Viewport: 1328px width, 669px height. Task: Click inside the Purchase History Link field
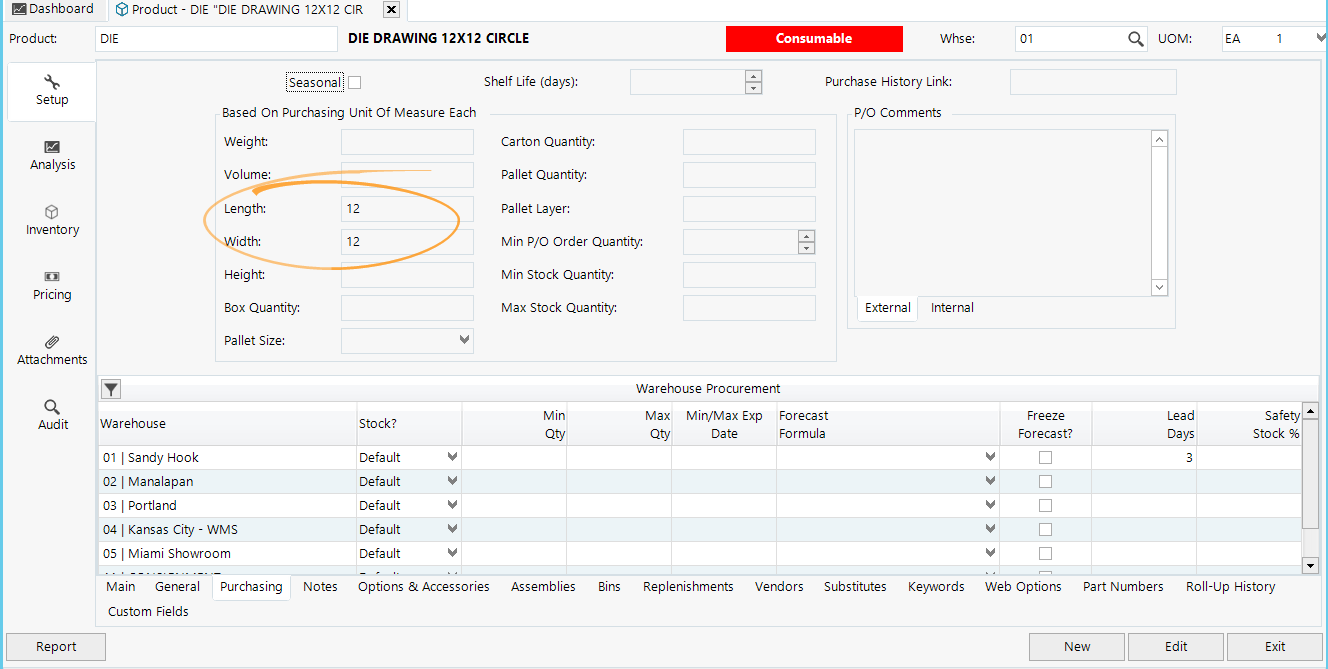click(x=1092, y=82)
